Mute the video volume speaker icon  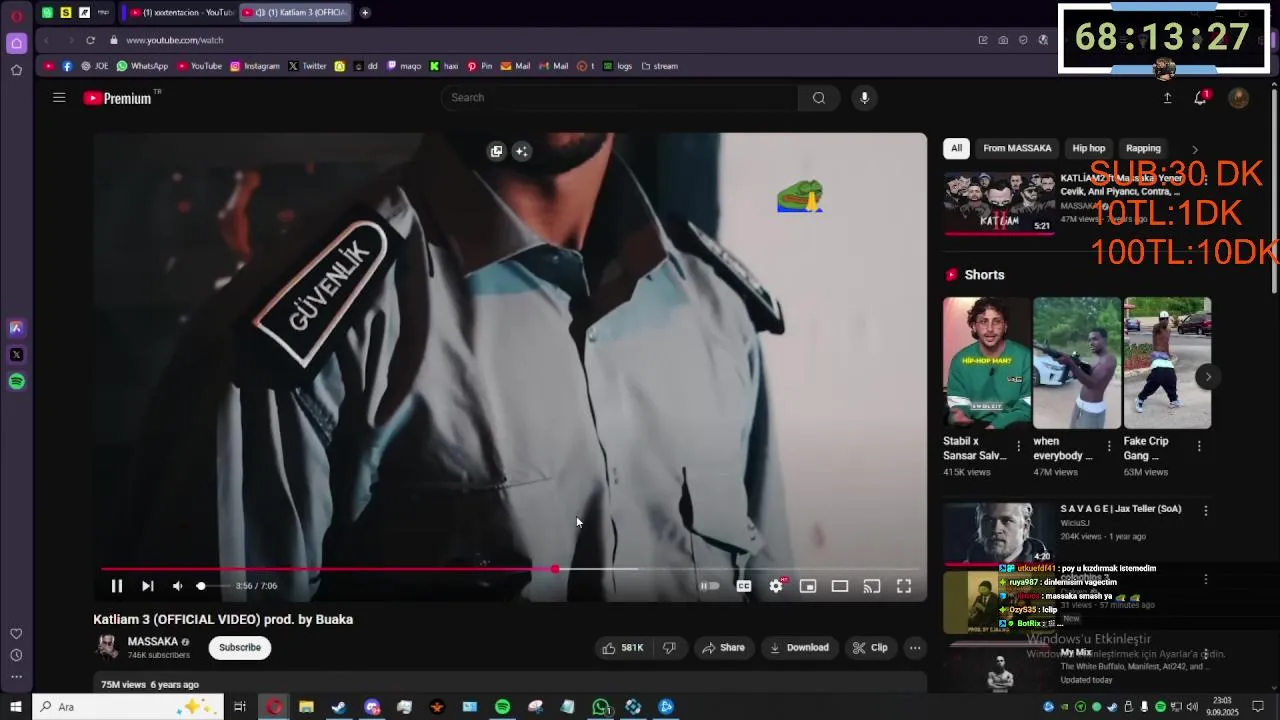click(x=177, y=586)
